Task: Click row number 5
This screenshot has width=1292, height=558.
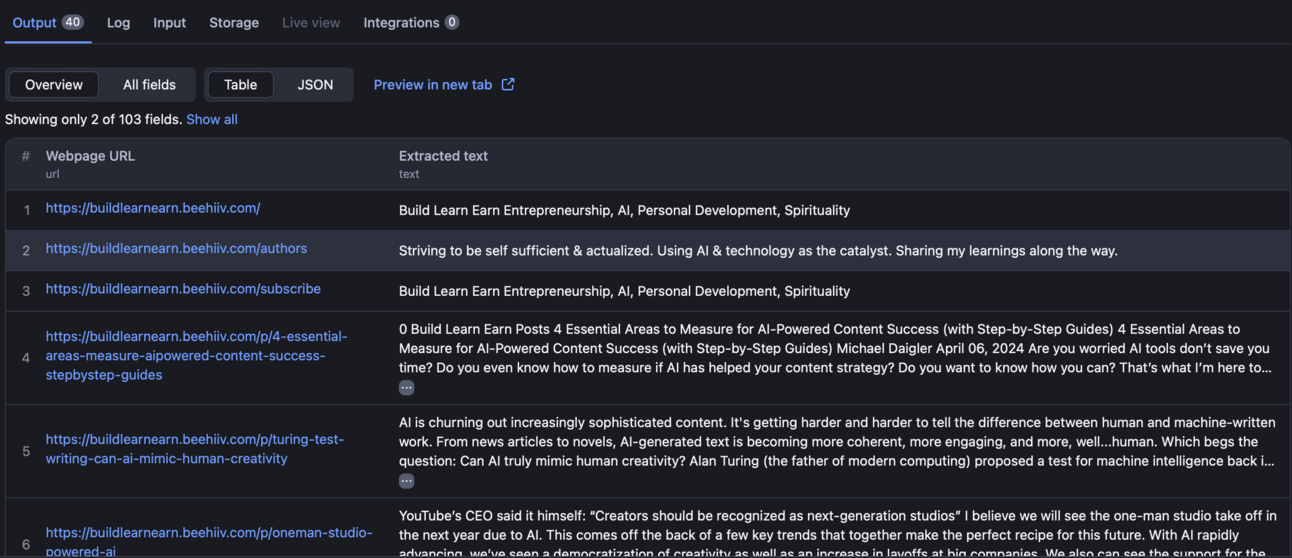Action: coord(26,451)
